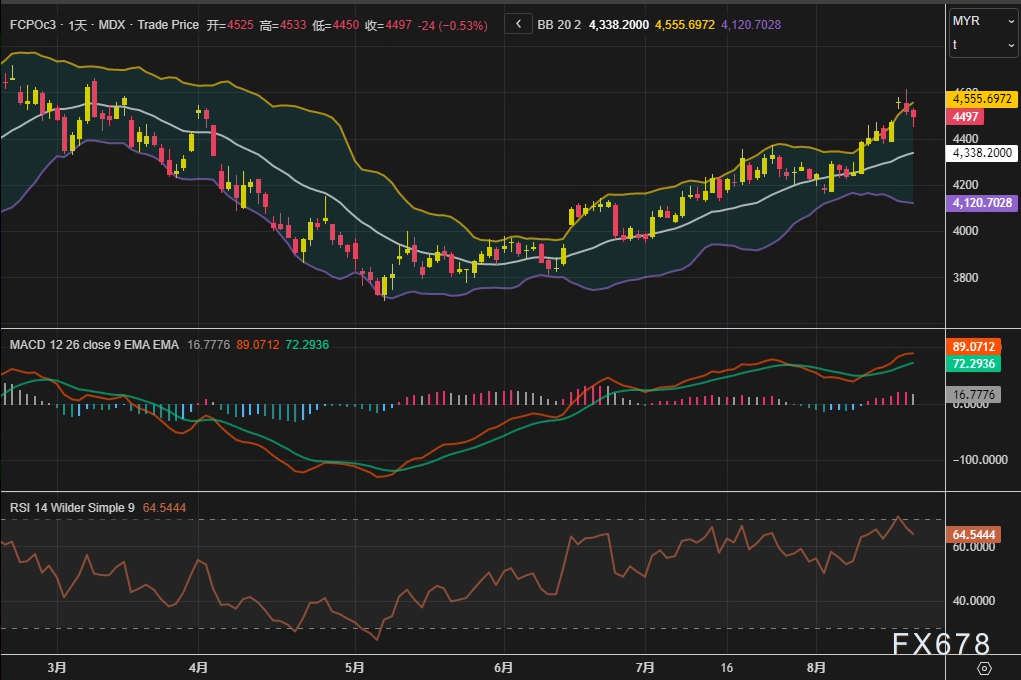The image size is (1021, 680).
Task: Expand the 't' unit dropdown
Action: coord(983,45)
